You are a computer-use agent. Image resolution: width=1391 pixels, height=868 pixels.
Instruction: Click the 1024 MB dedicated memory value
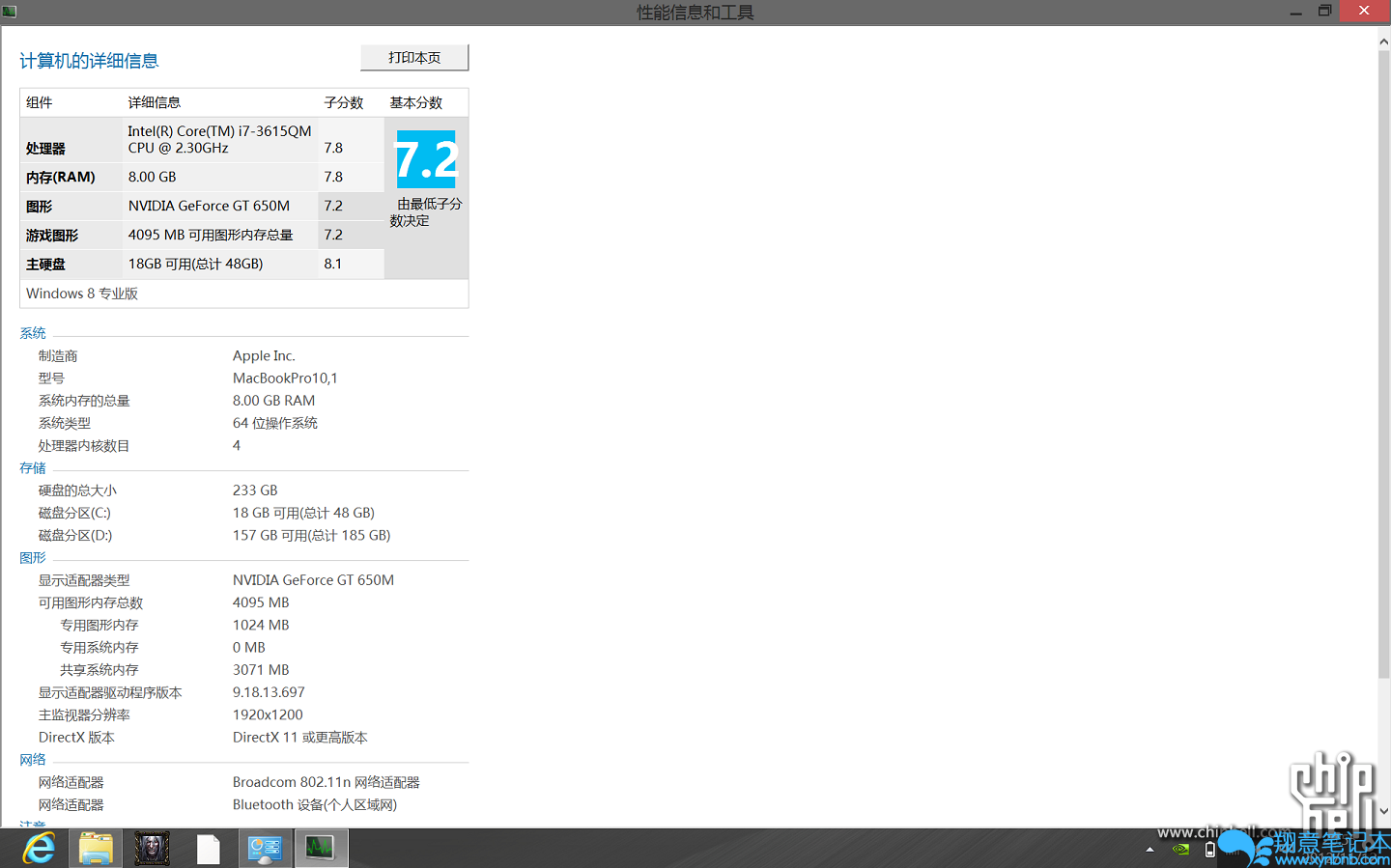(x=261, y=625)
